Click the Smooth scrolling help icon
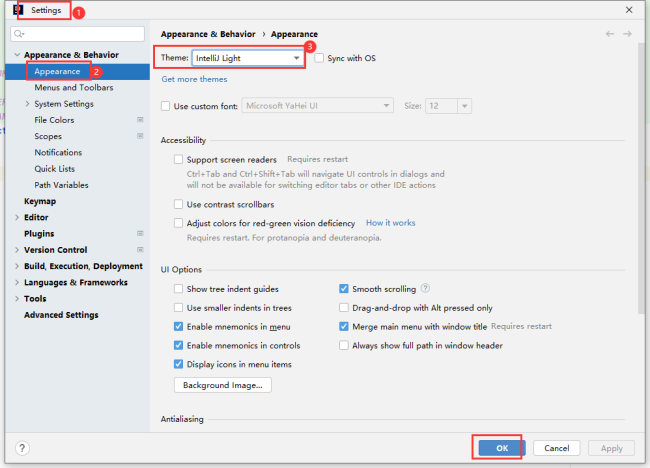This screenshot has width=650, height=468. [425, 288]
